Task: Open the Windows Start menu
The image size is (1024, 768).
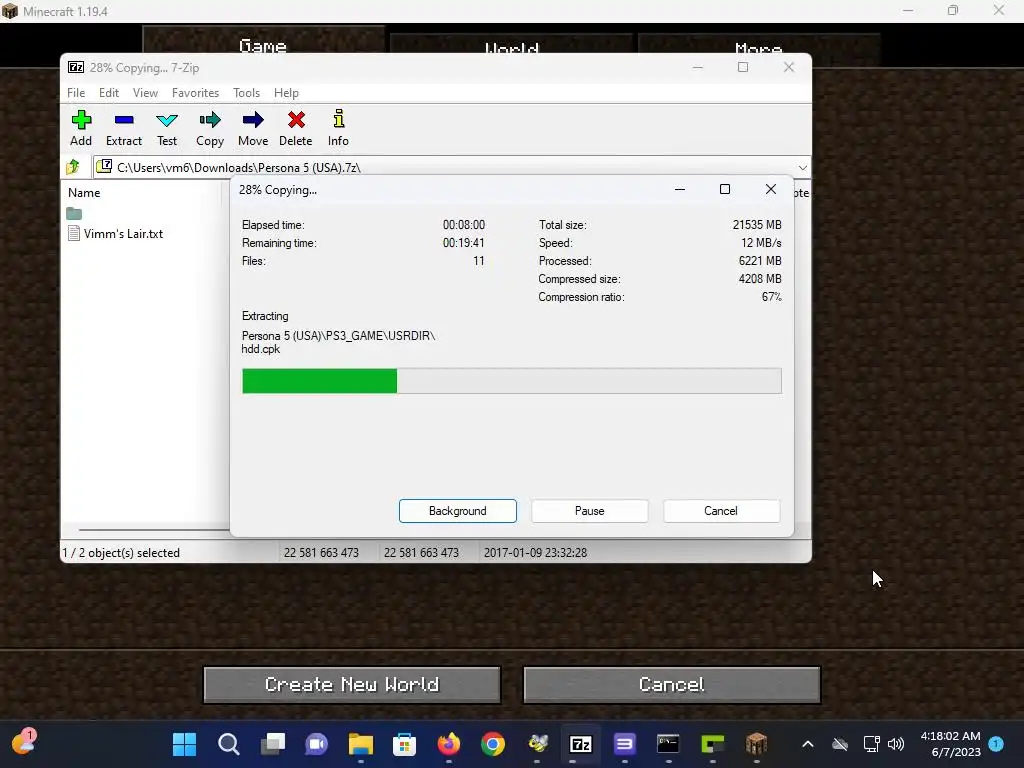Action: tap(184, 744)
